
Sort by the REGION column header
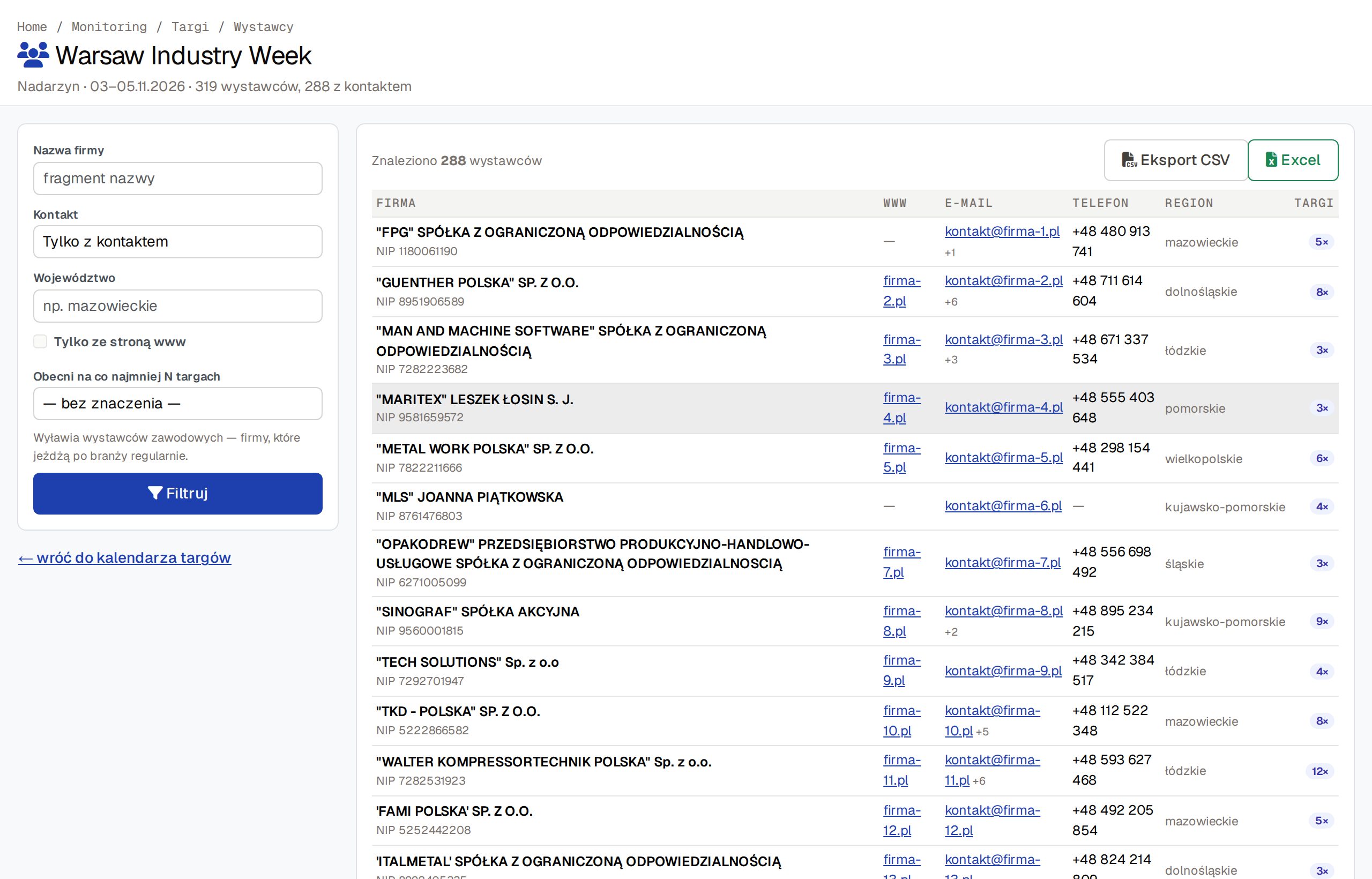coord(1189,203)
